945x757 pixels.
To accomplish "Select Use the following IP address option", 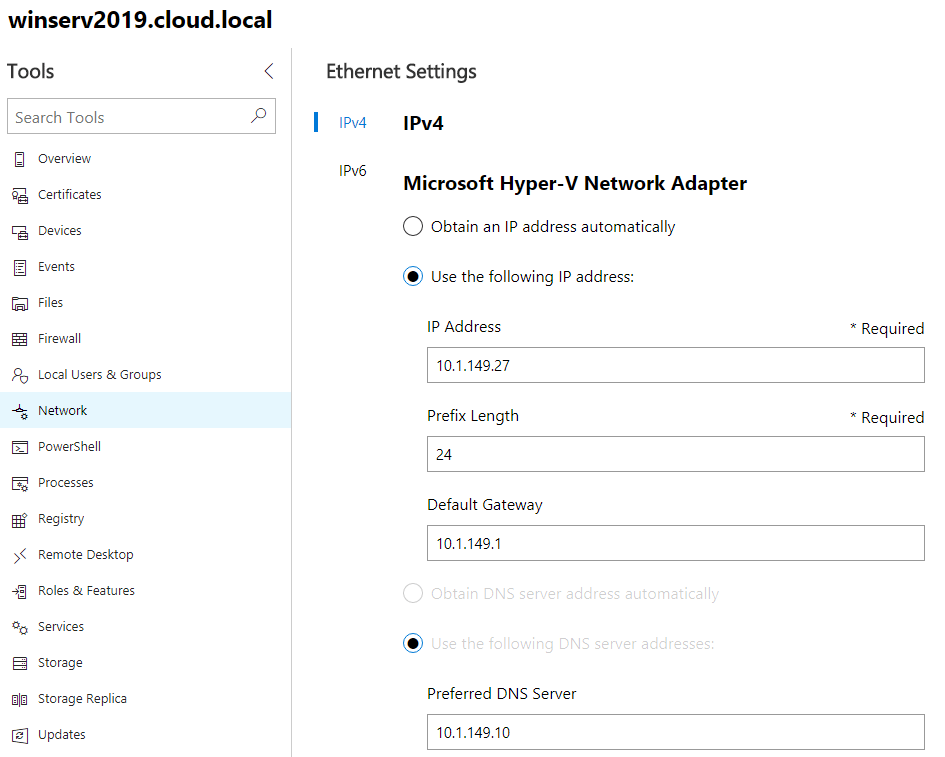I will pyautogui.click(x=413, y=277).
